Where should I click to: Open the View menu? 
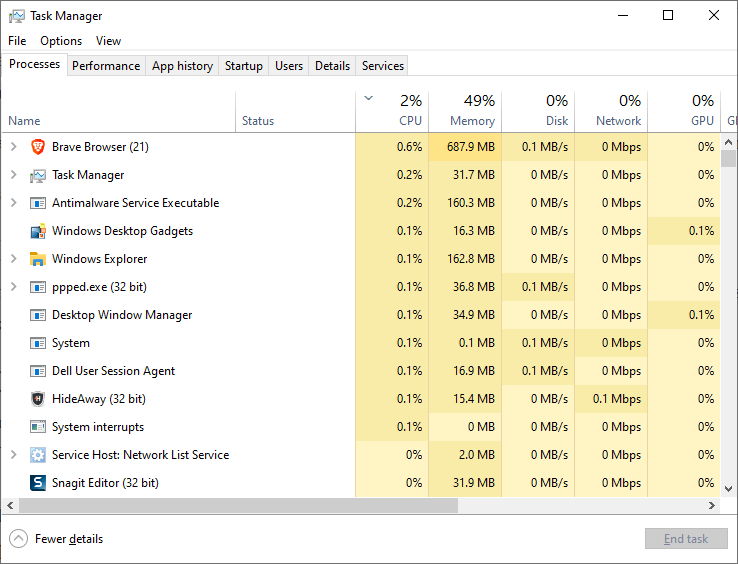click(x=108, y=41)
